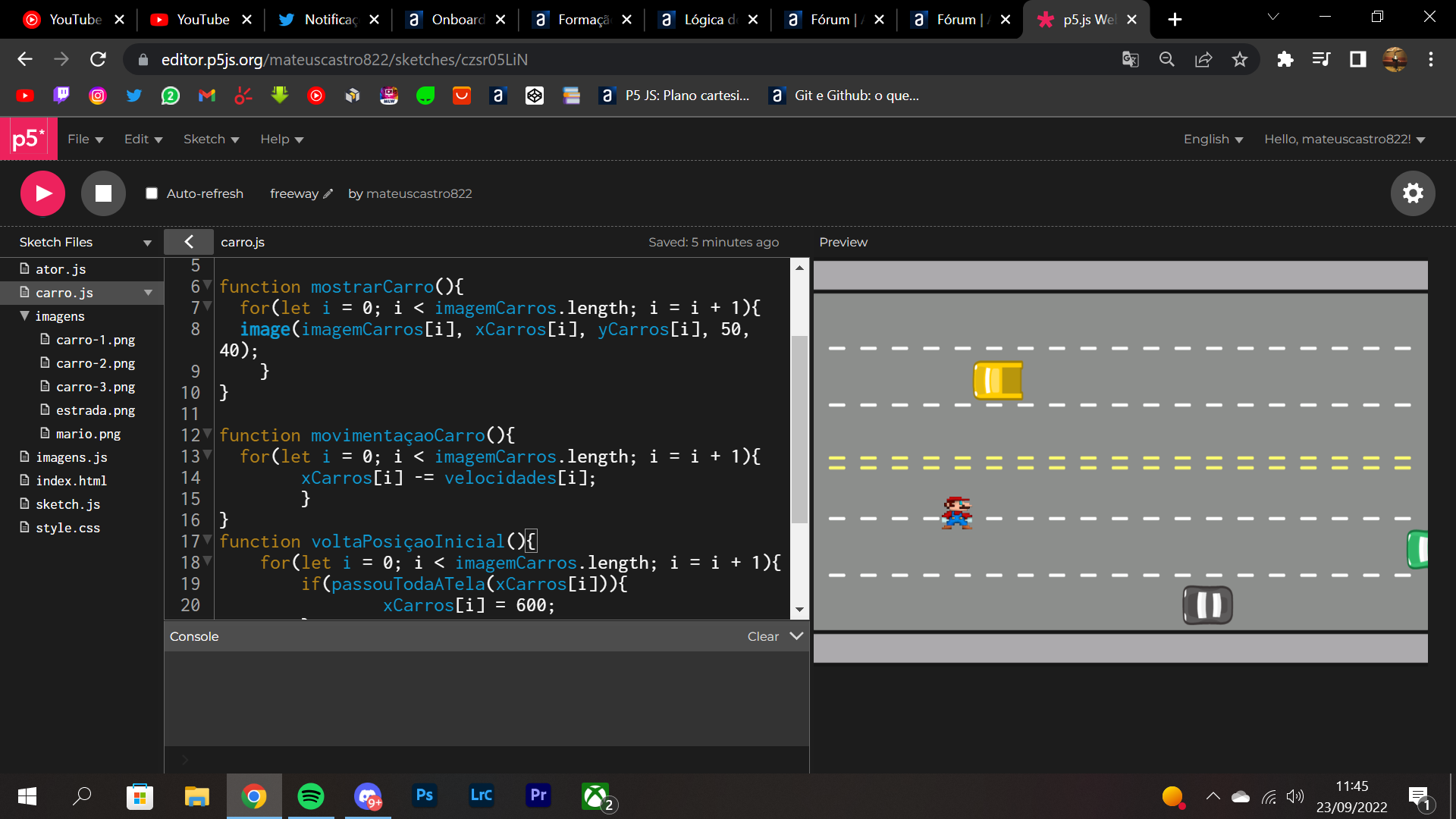Viewport: 1456px width, 819px height.
Task: Click the p5 logo
Action: tap(28, 139)
